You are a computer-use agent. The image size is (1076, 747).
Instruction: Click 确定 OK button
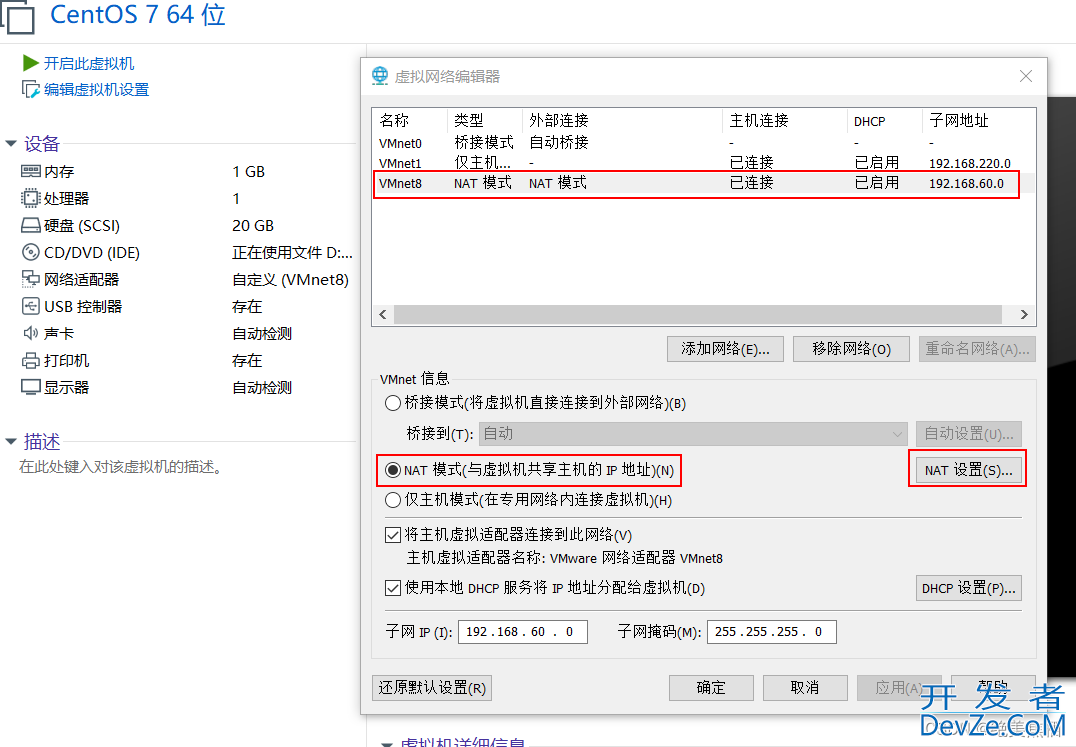(711, 687)
